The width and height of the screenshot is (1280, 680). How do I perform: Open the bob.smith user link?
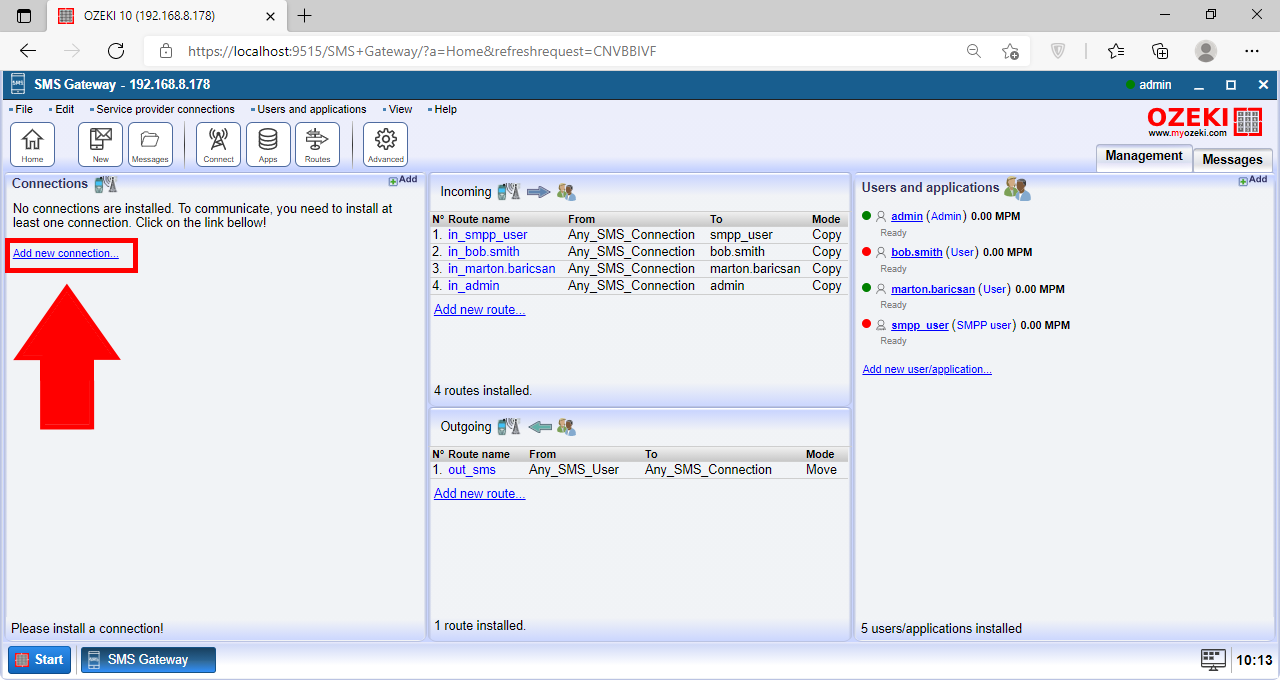pos(917,252)
